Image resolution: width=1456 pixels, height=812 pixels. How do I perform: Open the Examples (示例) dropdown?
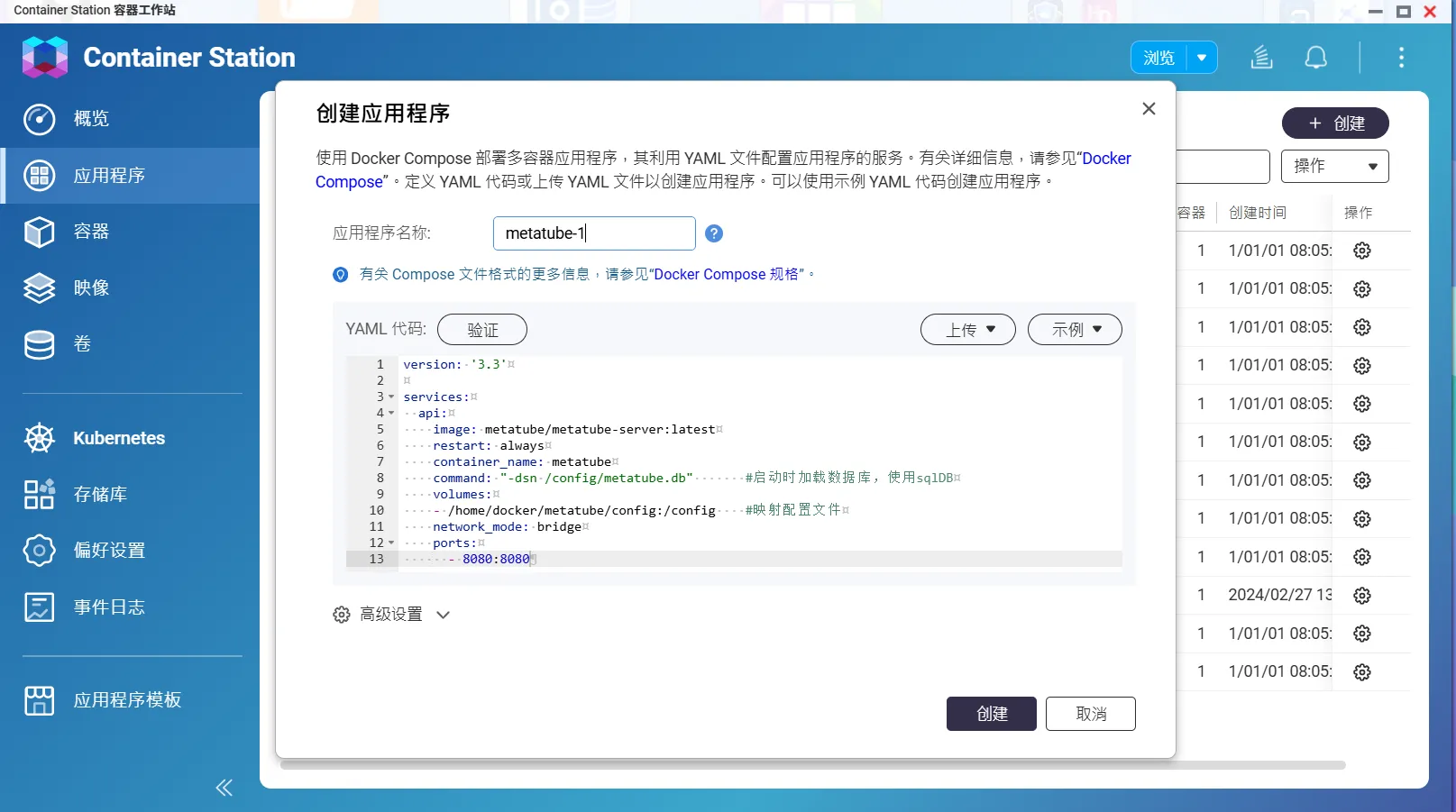[1075, 330]
